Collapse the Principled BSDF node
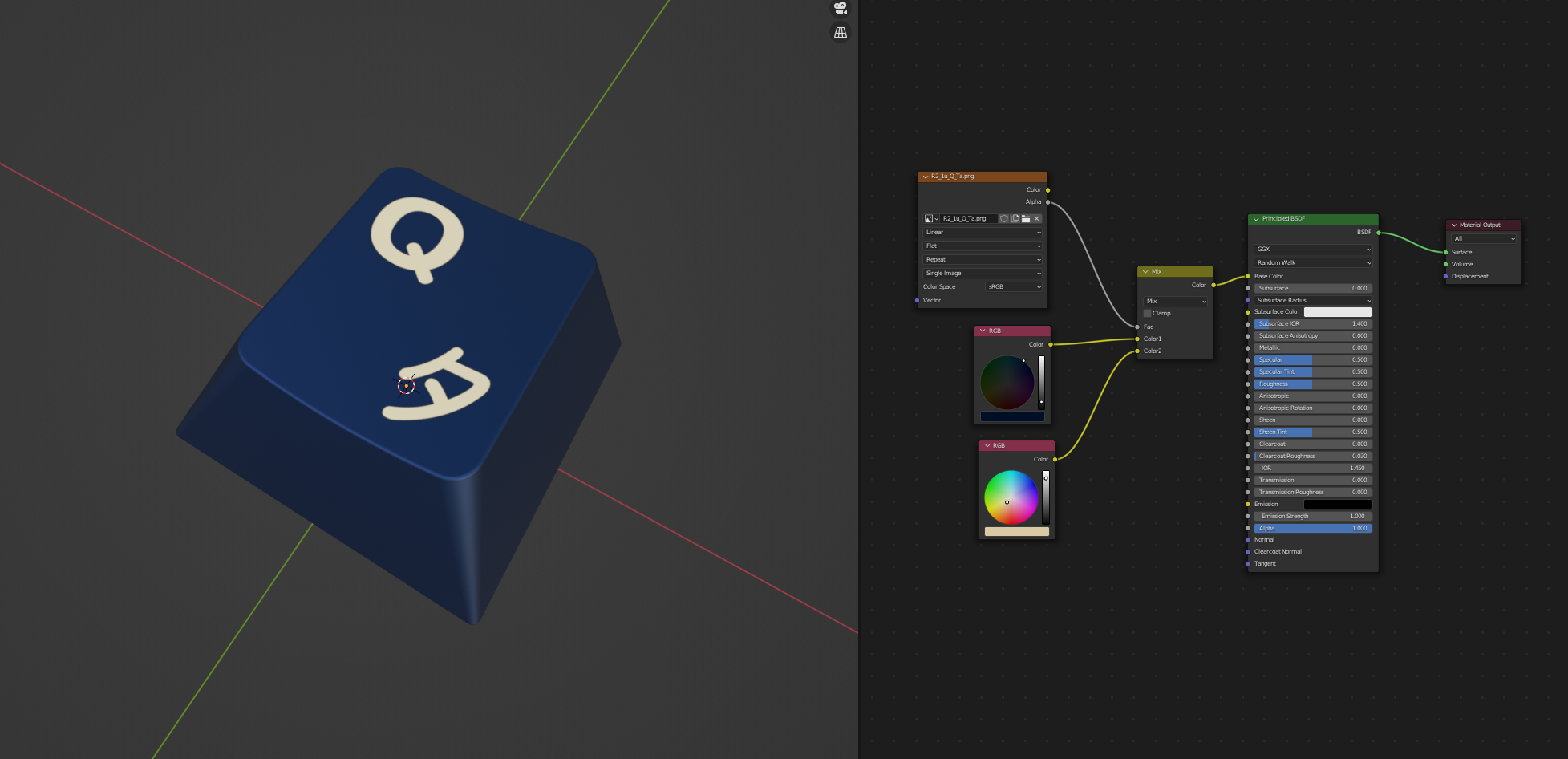The width and height of the screenshot is (1568, 759). tap(1256, 219)
